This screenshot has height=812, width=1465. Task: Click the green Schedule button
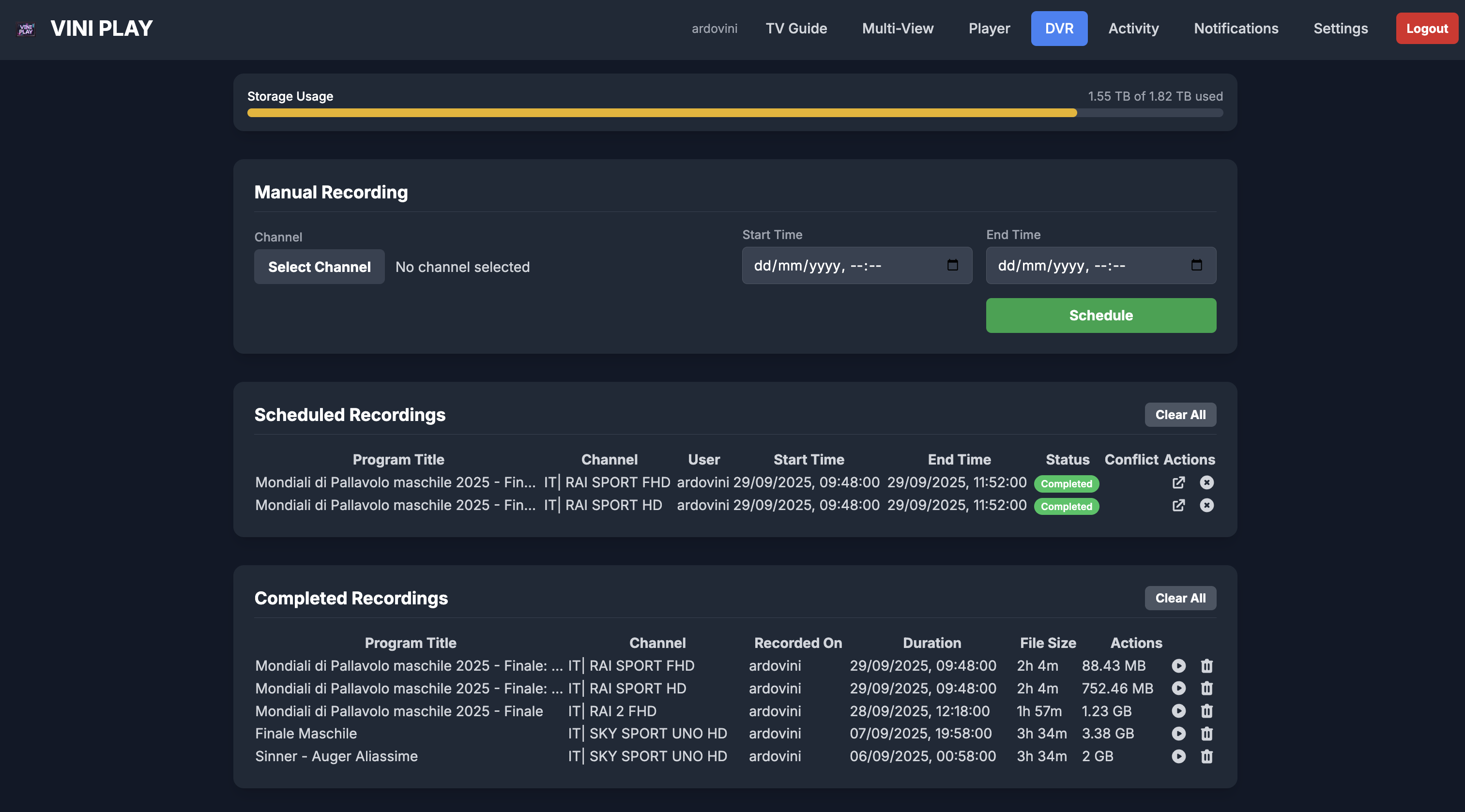click(1100, 316)
